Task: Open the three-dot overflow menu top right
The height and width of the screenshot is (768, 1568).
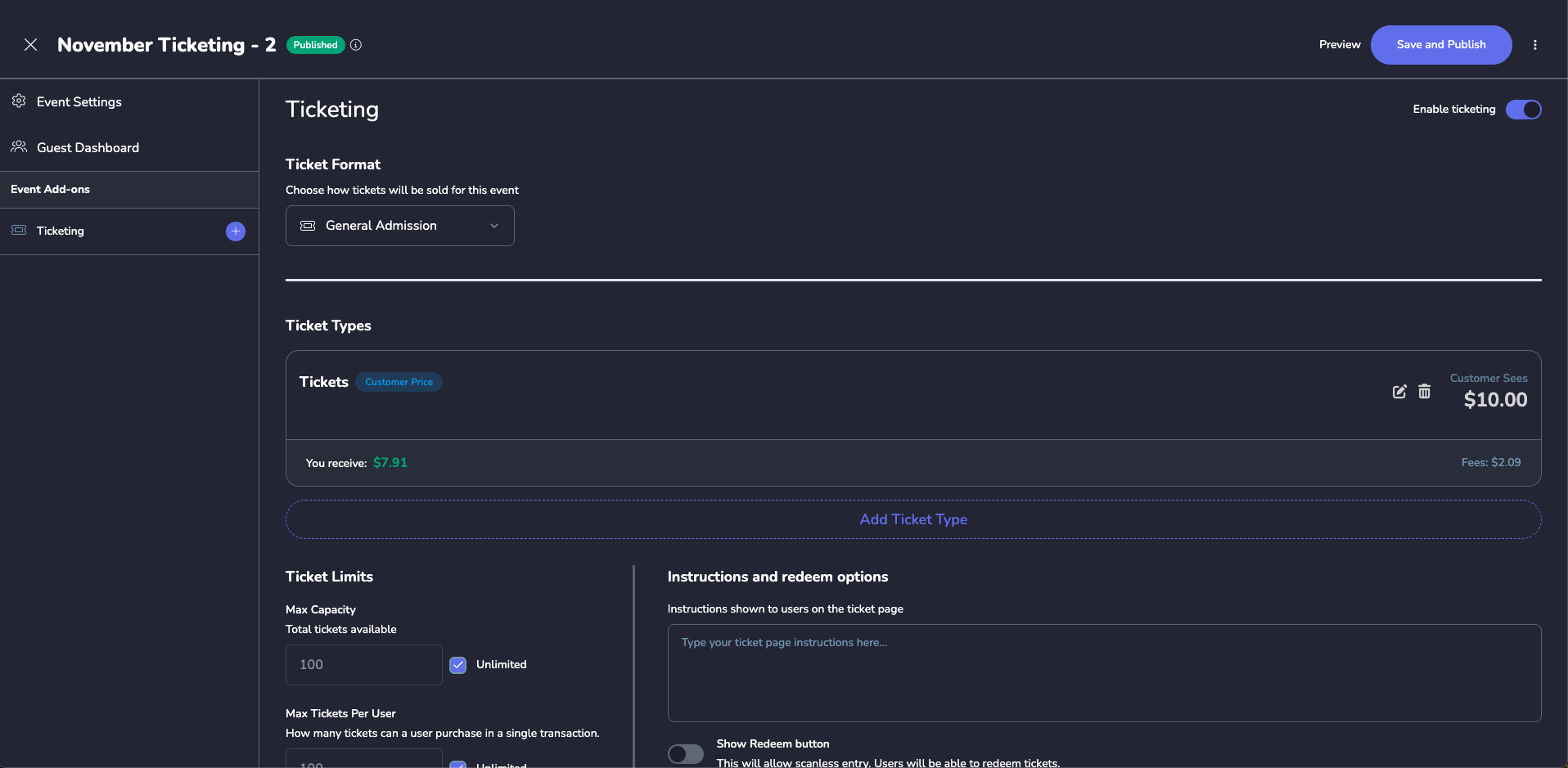Action: pos(1536,45)
